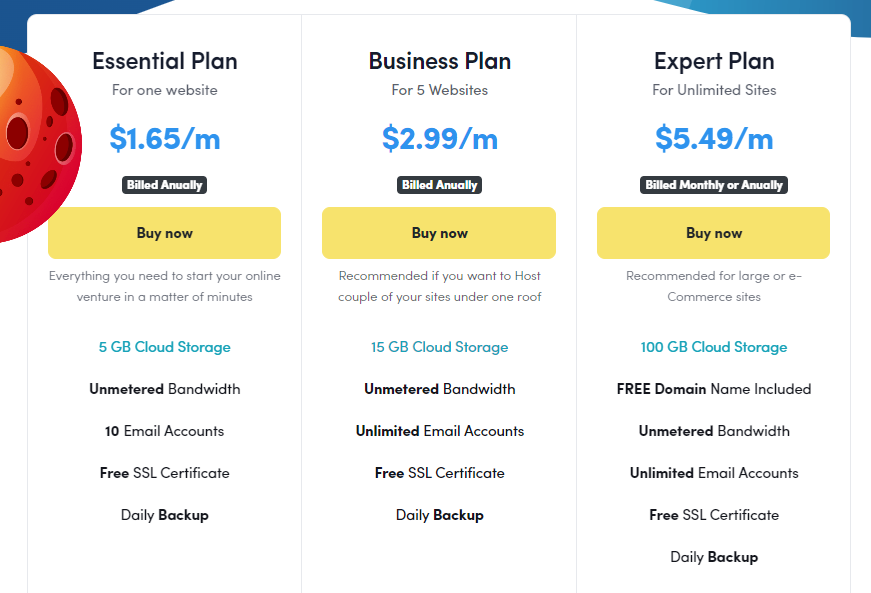Click Billed Anually badge under Business Plan

[439, 185]
